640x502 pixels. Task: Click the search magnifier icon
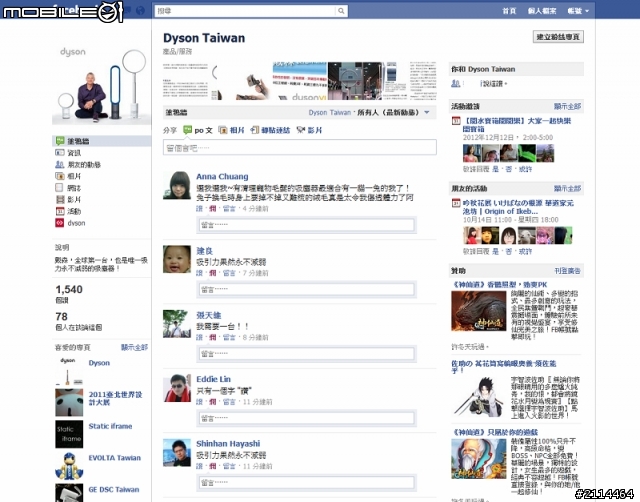click(341, 11)
